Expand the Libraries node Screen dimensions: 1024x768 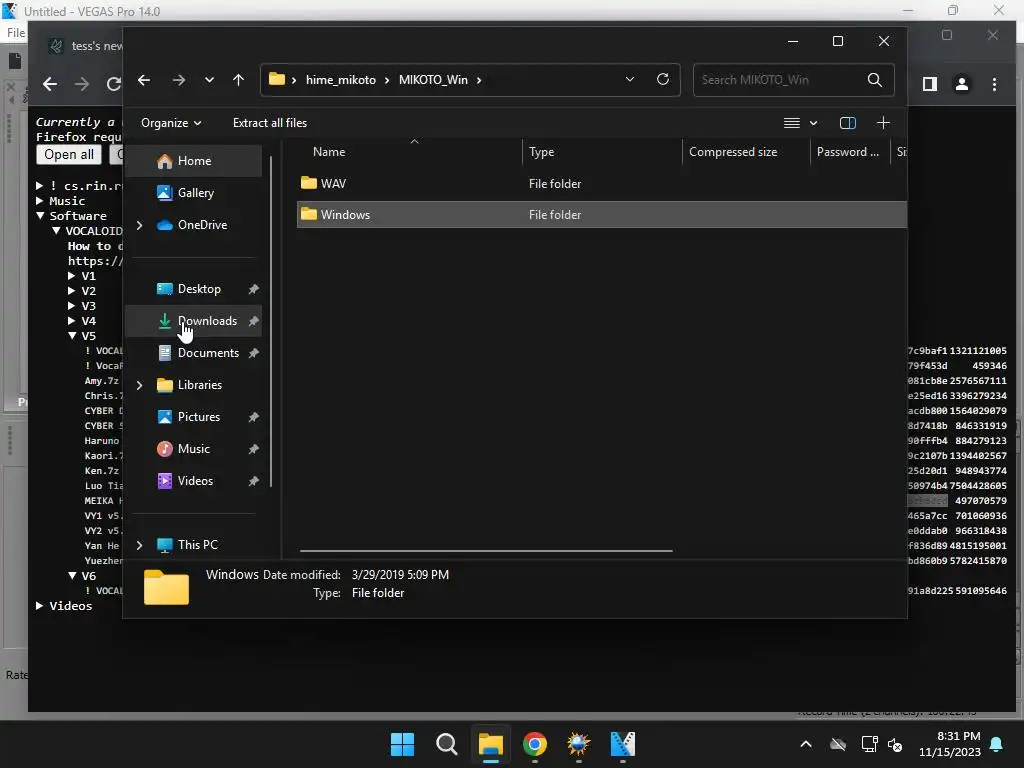point(139,385)
